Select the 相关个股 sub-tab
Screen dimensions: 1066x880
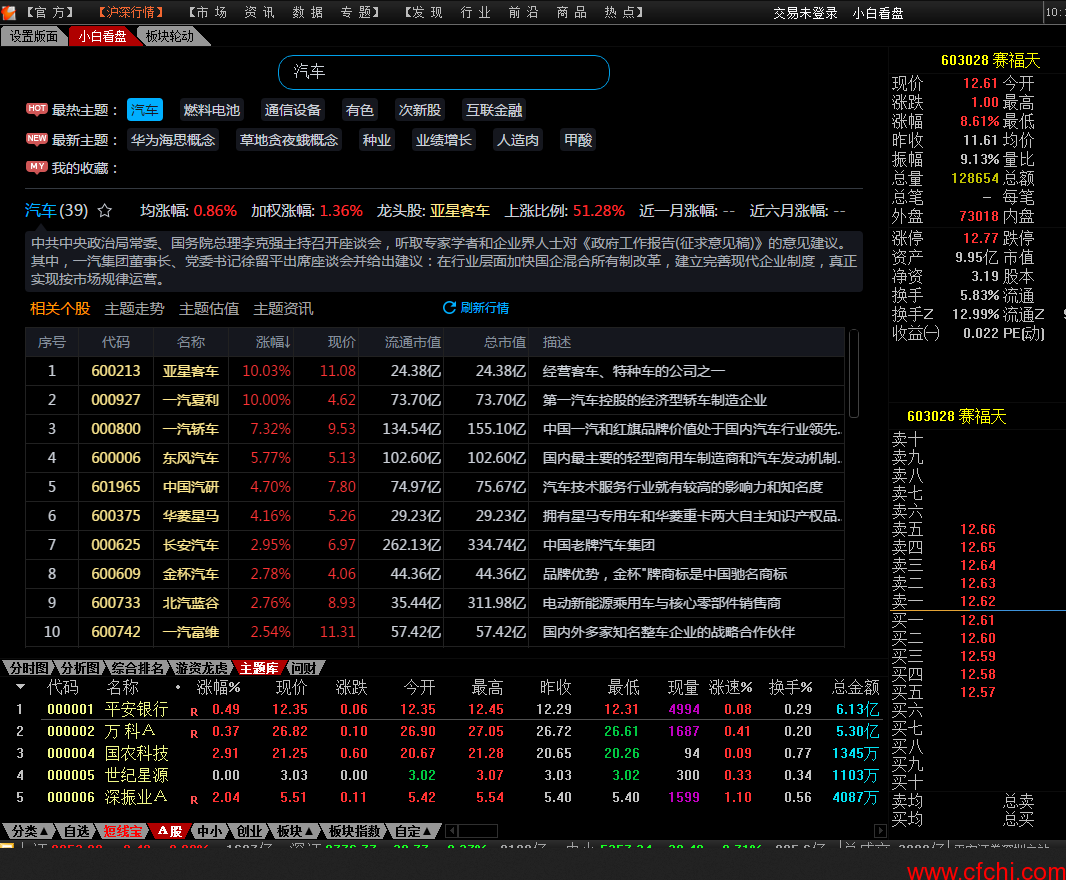(60, 309)
